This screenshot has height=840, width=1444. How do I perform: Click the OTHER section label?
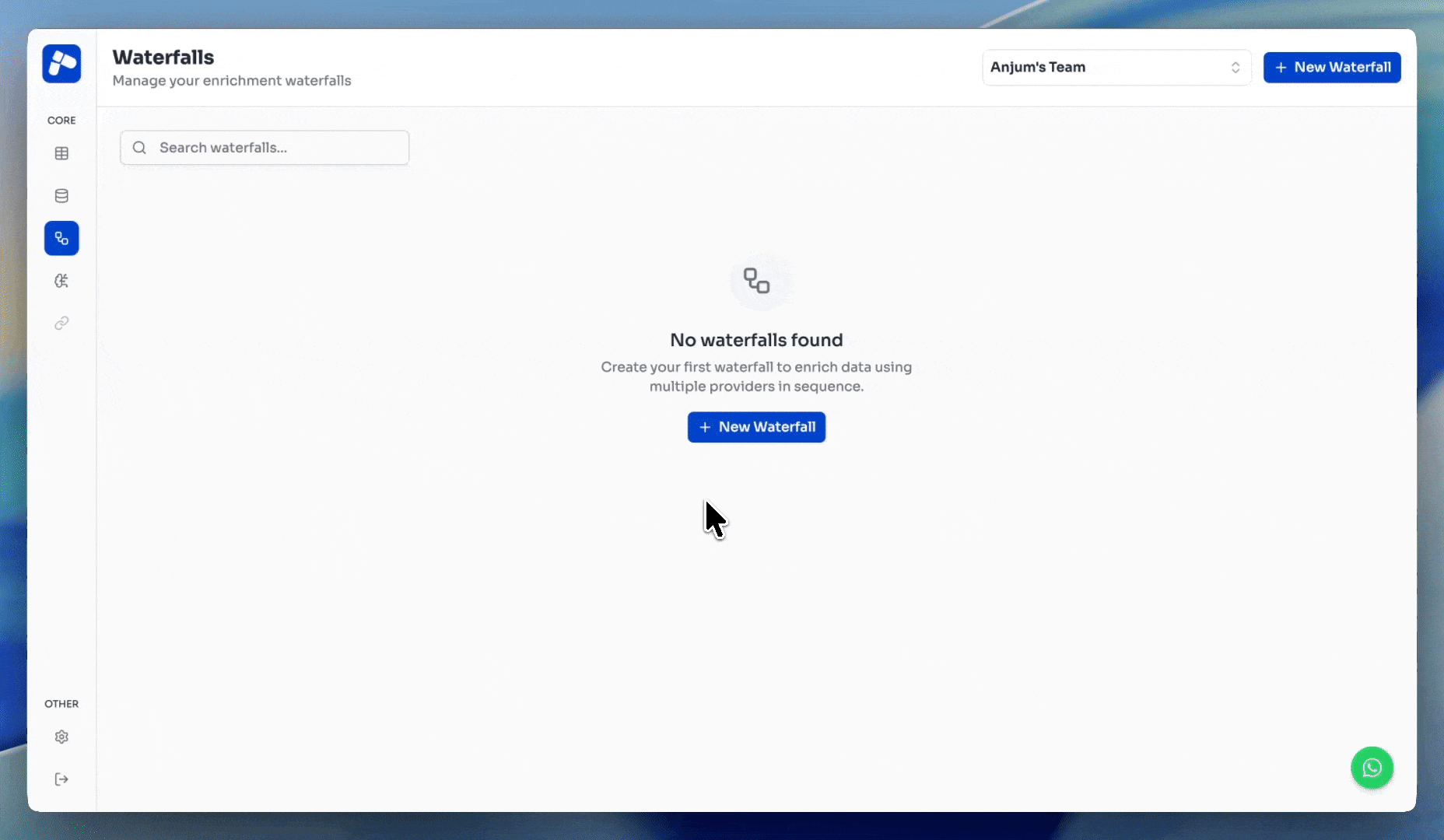61,704
